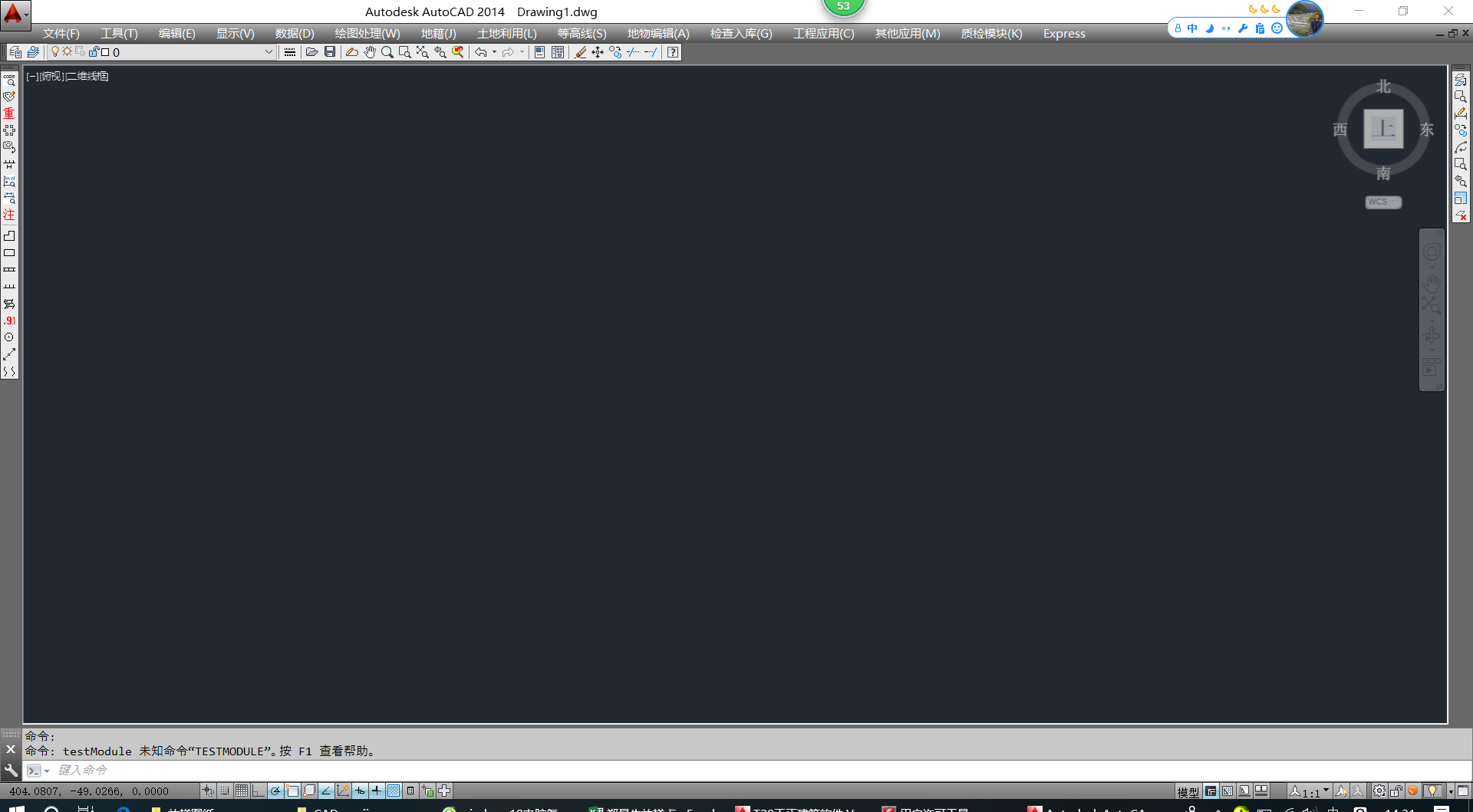Open the Help question mark icon
Image resolution: width=1473 pixels, height=812 pixels.
pyautogui.click(x=673, y=52)
